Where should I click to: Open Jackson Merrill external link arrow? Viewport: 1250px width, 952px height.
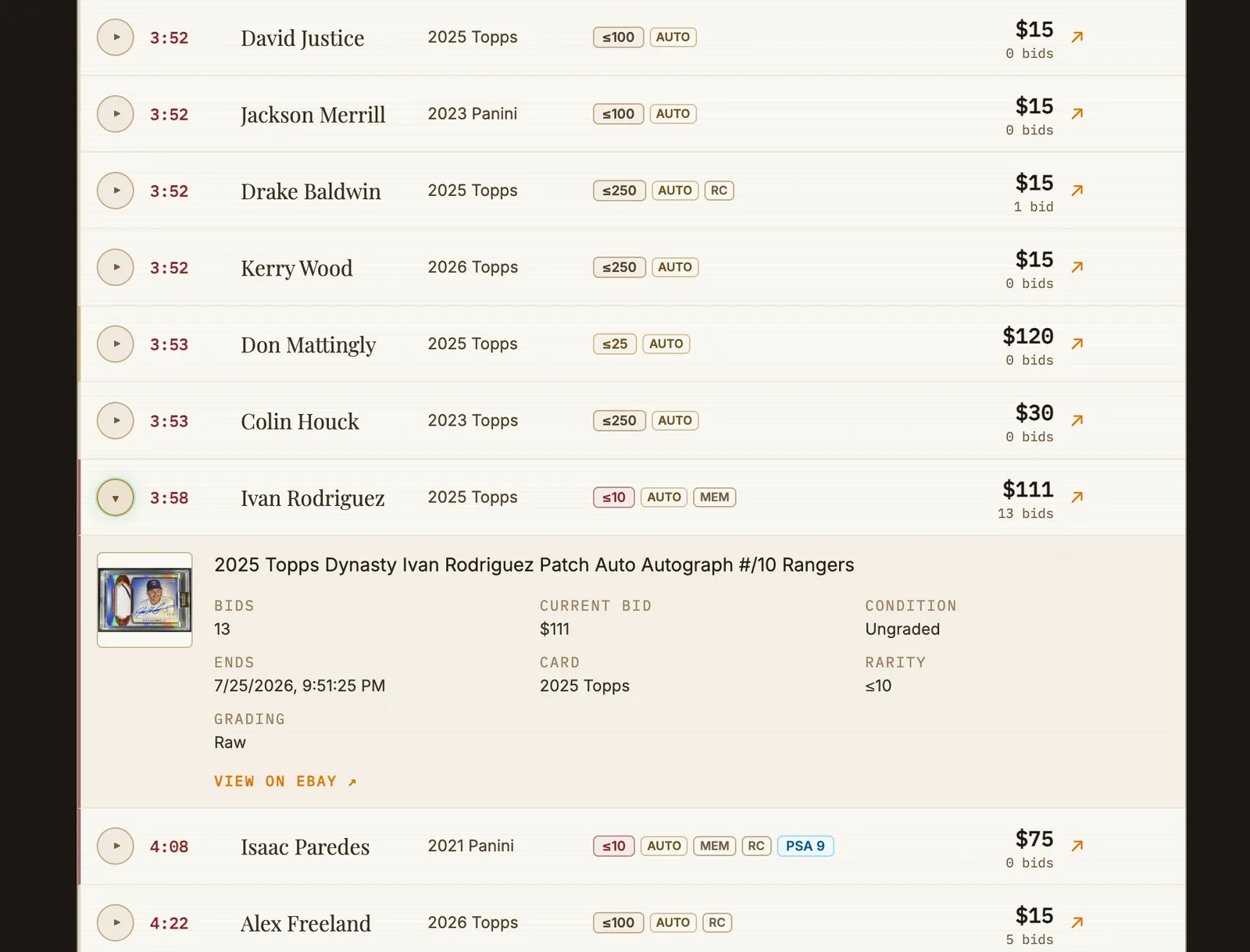[1077, 113]
